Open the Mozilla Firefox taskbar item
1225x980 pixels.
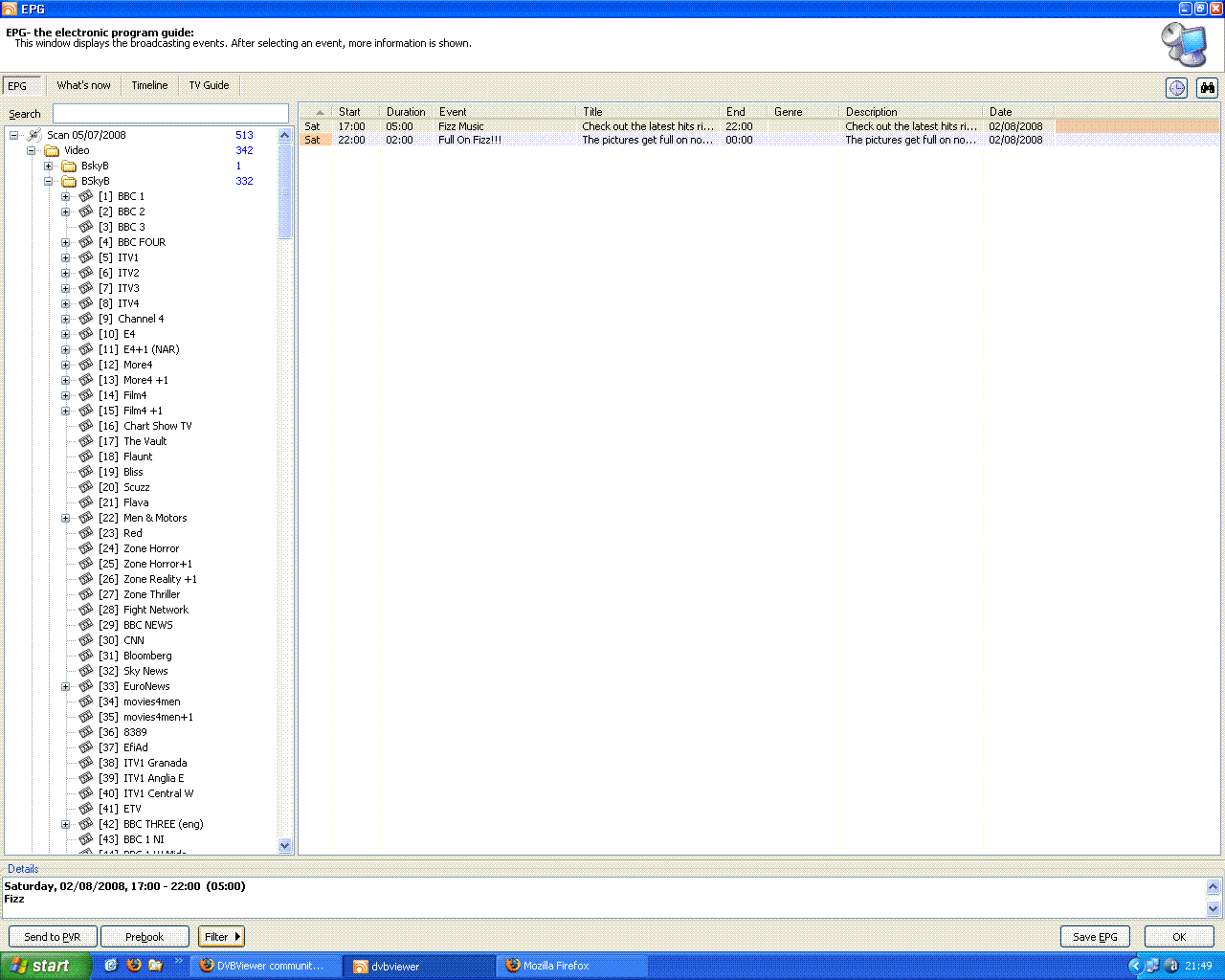pos(572,966)
